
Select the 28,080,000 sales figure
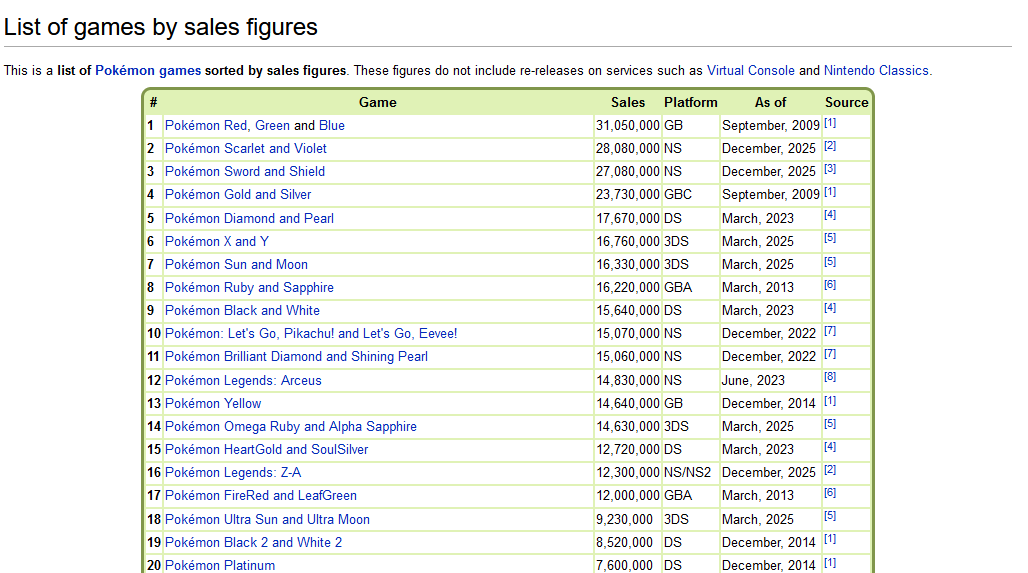tap(627, 149)
